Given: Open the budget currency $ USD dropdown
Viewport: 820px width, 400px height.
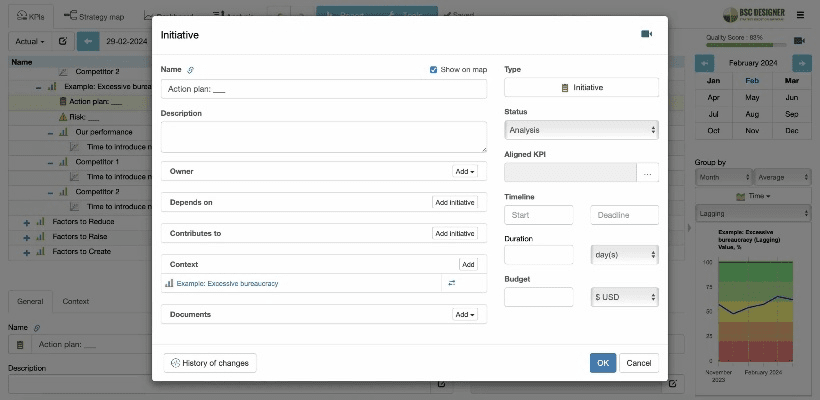Looking at the screenshot, I should click(x=624, y=297).
